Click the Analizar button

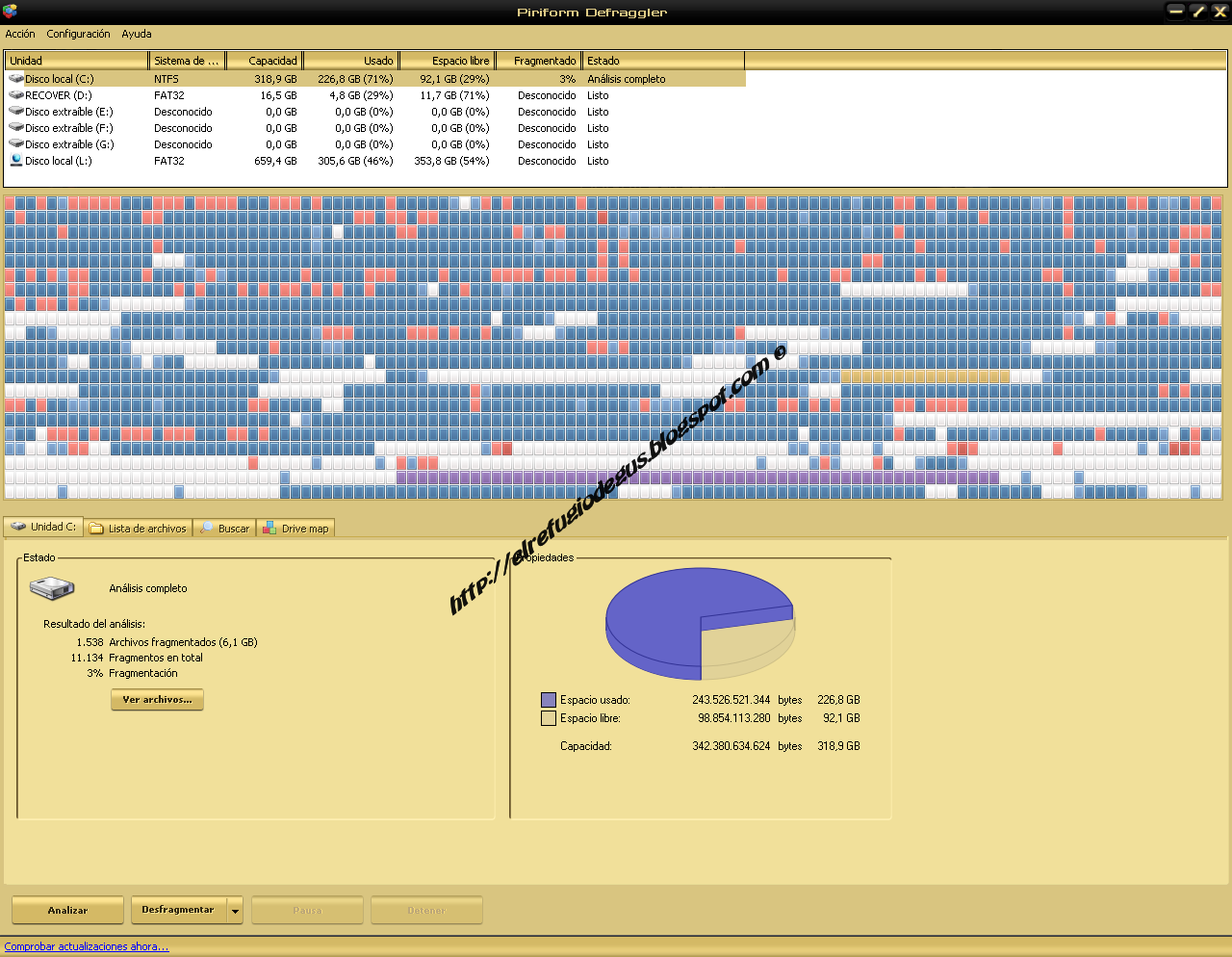pyautogui.click(x=67, y=910)
